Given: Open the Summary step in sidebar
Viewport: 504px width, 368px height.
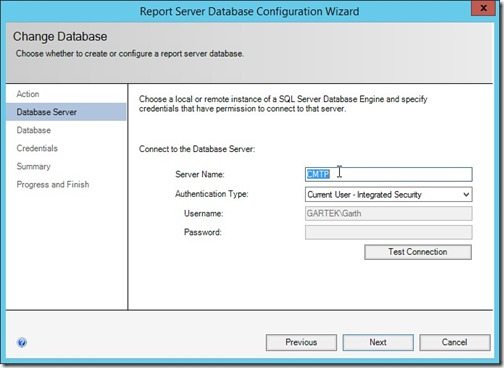Looking at the screenshot, I should [33, 166].
